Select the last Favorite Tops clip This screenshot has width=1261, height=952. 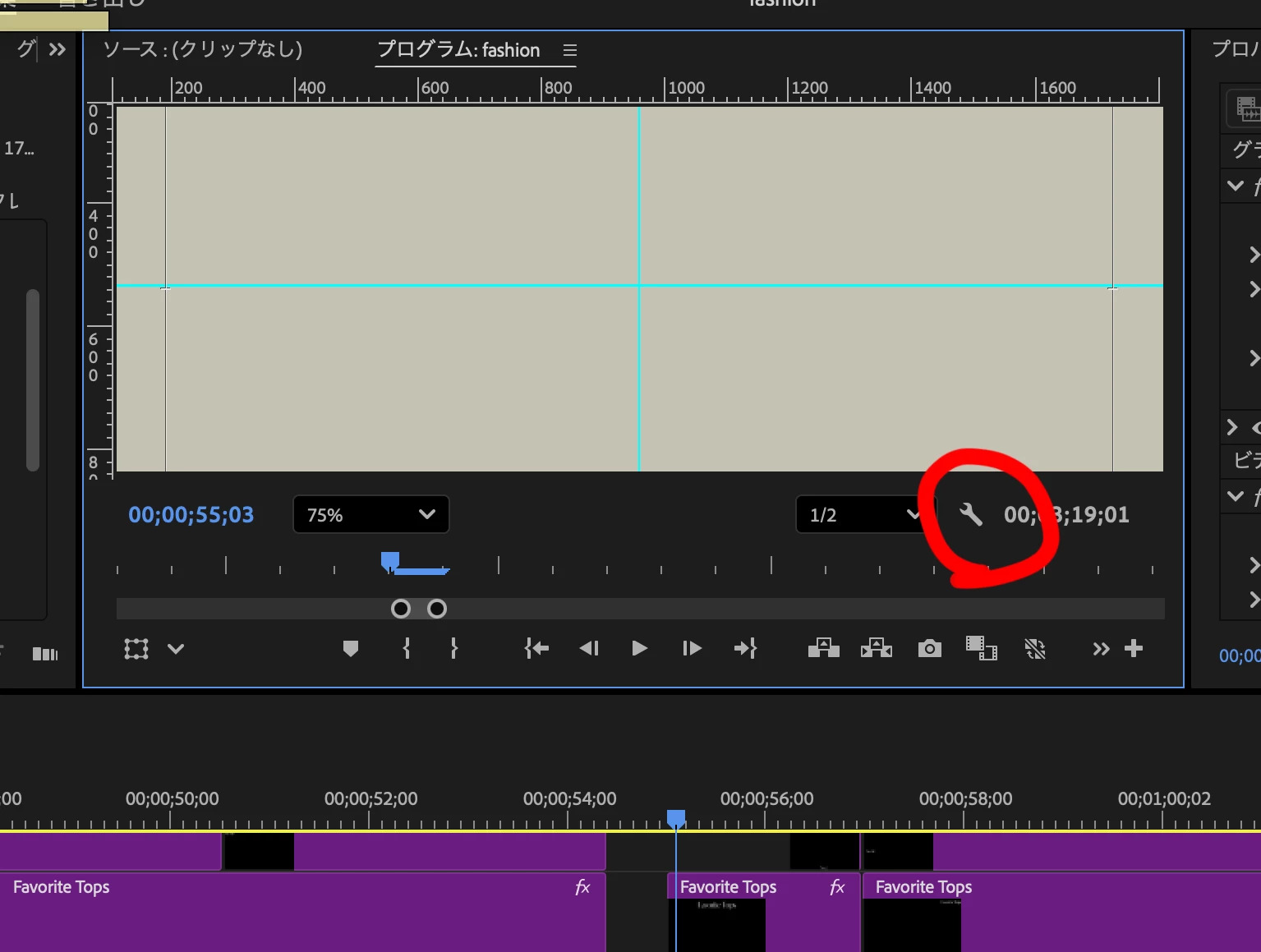1061,912
